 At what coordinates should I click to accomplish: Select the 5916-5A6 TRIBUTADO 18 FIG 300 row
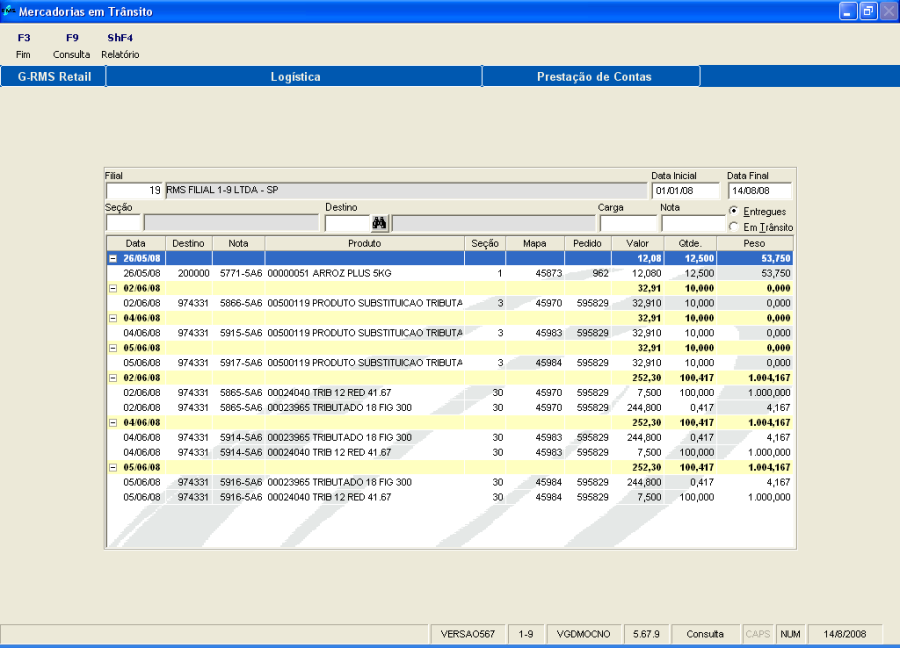click(x=450, y=483)
